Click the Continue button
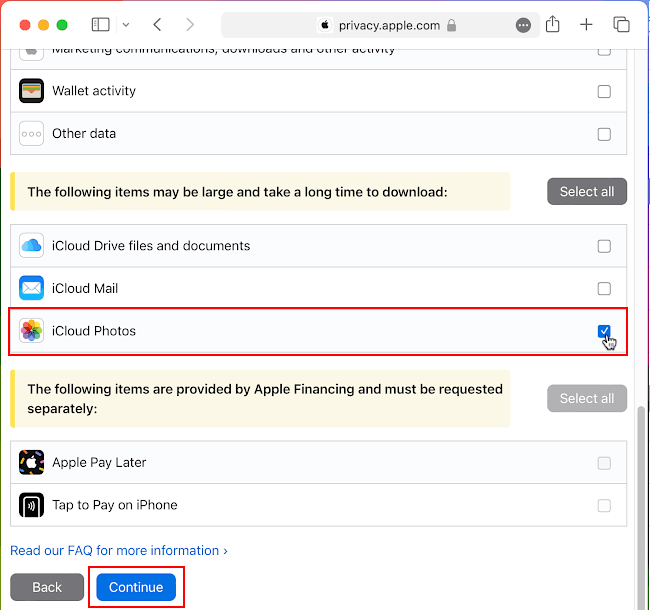 pyautogui.click(x=136, y=587)
